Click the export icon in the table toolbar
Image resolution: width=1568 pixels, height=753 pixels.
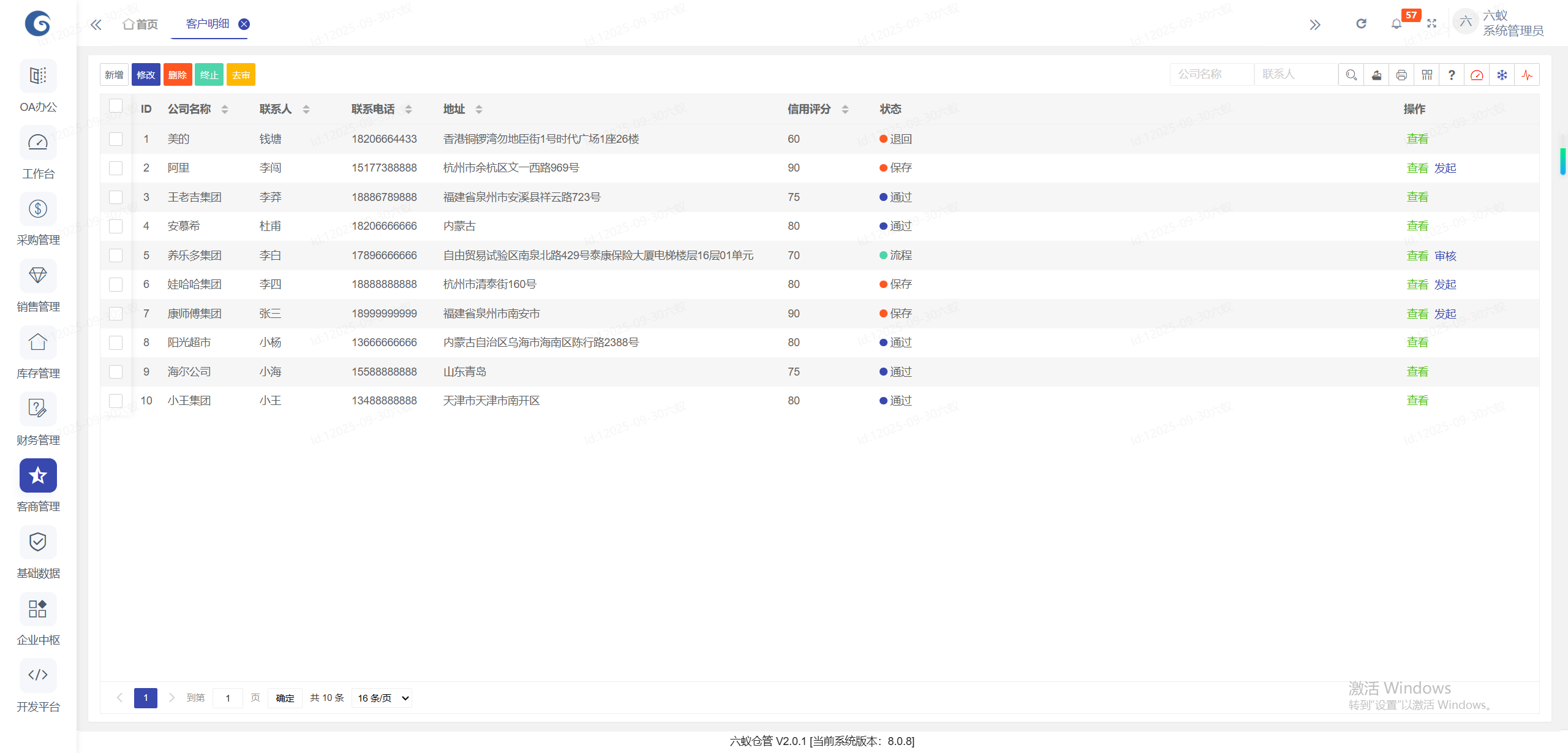[1376, 75]
